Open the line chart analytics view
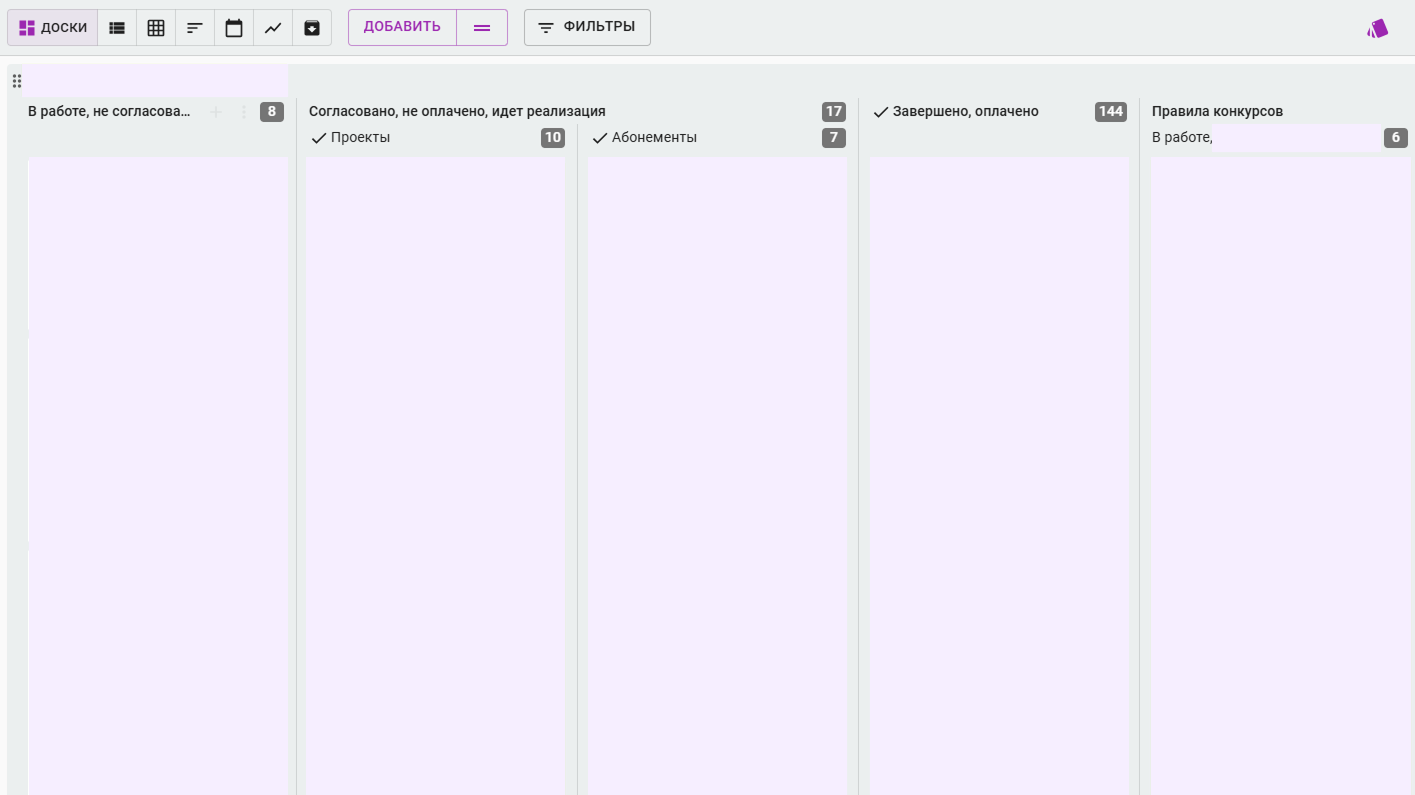The image size is (1415, 795). coord(273,28)
